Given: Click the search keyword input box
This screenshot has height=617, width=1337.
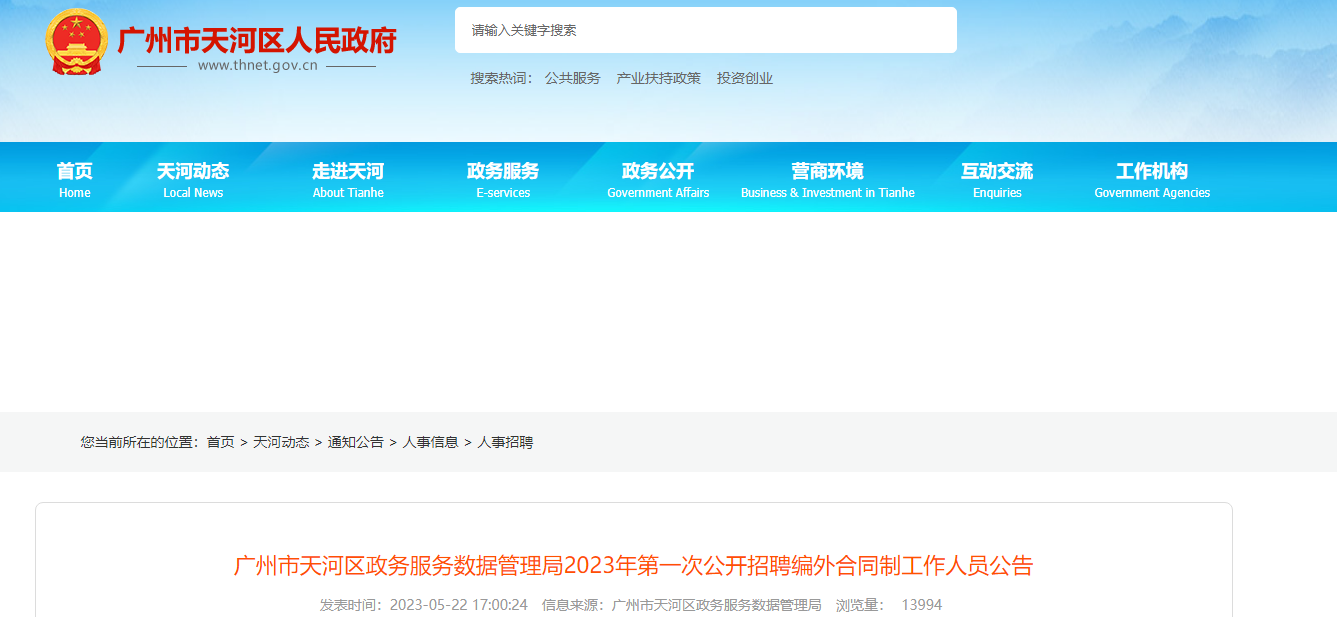Looking at the screenshot, I should point(705,30).
